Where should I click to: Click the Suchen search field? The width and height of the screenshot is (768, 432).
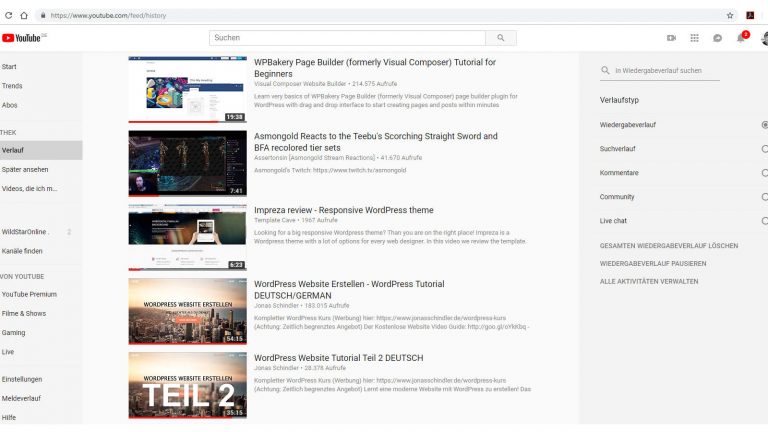(348, 38)
